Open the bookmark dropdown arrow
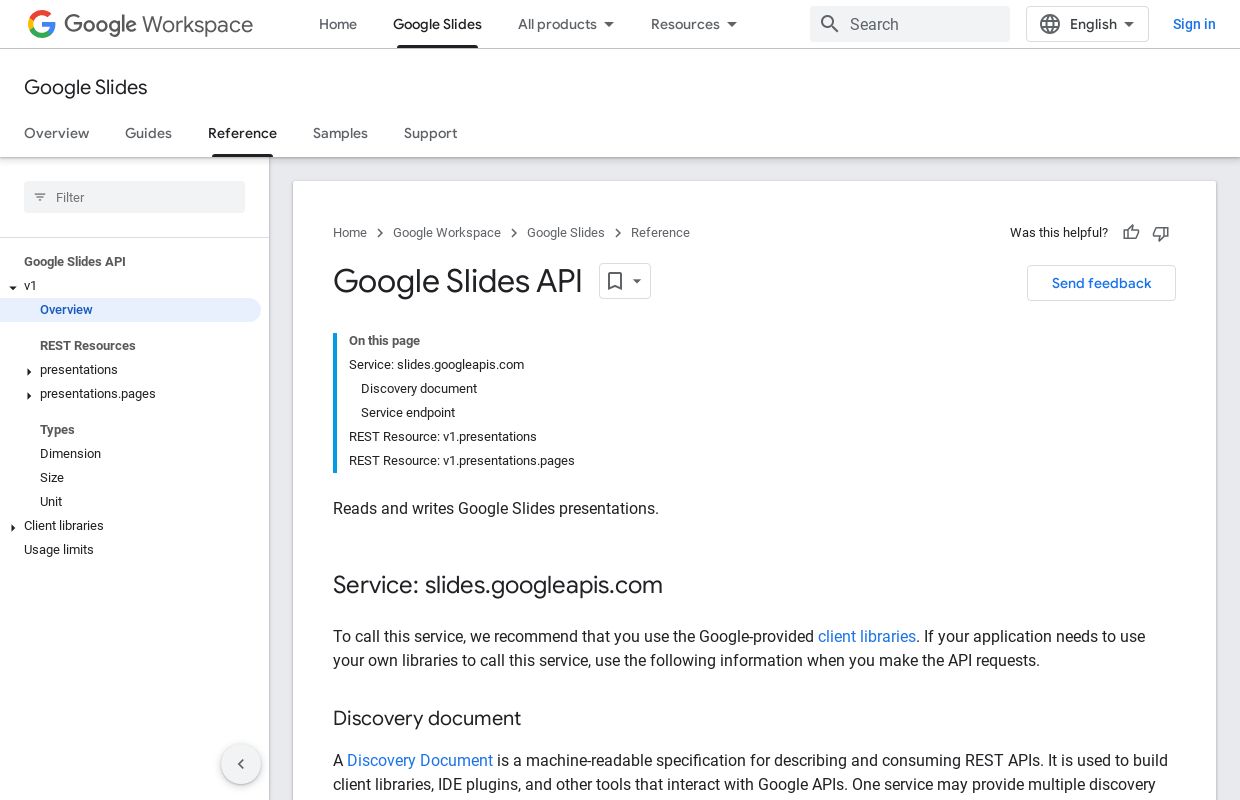 (x=637, y=281)
